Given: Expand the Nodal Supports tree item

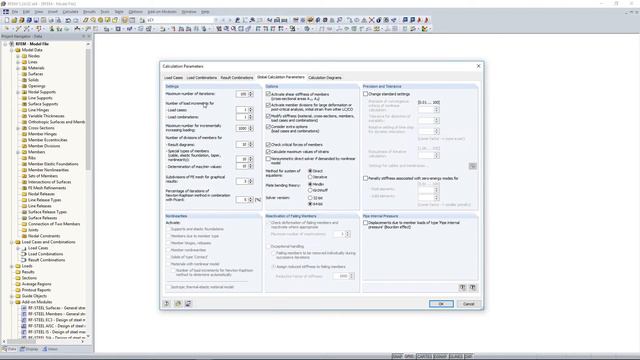Looking at the screenshot, I should click(18, 92).
